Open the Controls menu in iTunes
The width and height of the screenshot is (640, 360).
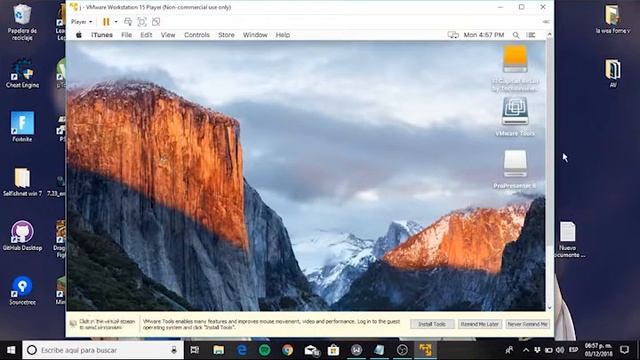[197, 35]
